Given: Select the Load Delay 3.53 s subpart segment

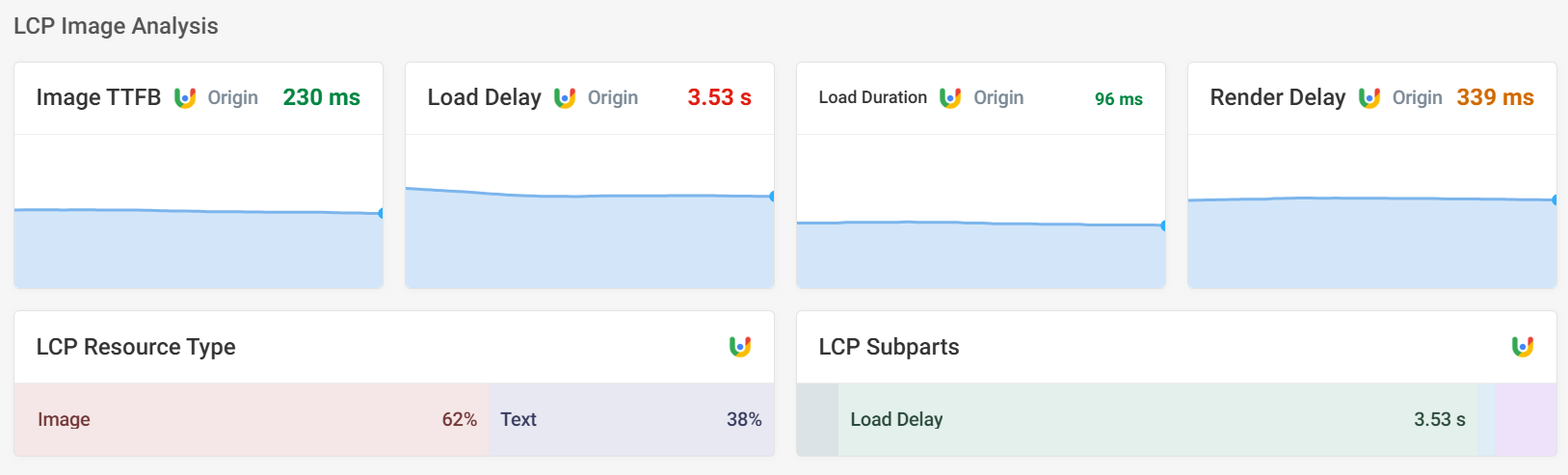Looking at the screenshot, I should [x=1156, y=419].
